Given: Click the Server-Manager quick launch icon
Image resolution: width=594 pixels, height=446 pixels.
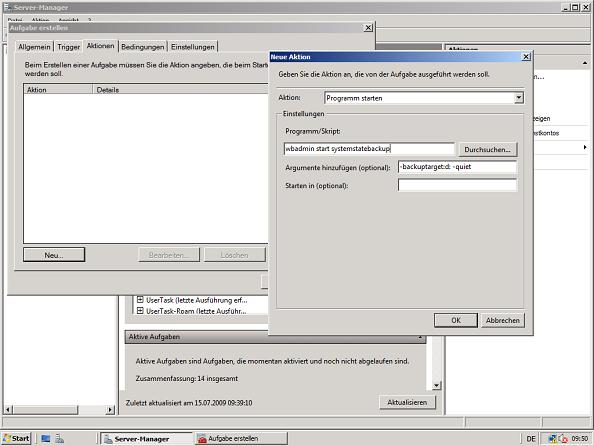Looking at the screenshot, I should click(x=59, y=439).
